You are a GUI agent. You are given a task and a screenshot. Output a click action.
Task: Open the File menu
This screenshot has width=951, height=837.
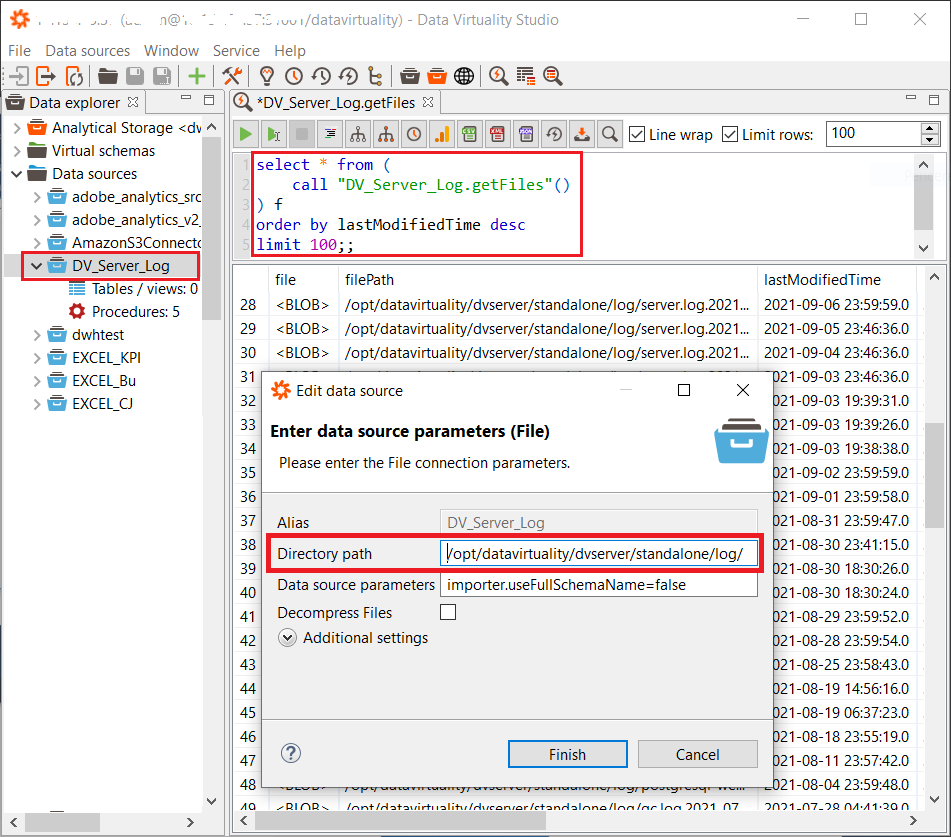[x=19, y=50]
